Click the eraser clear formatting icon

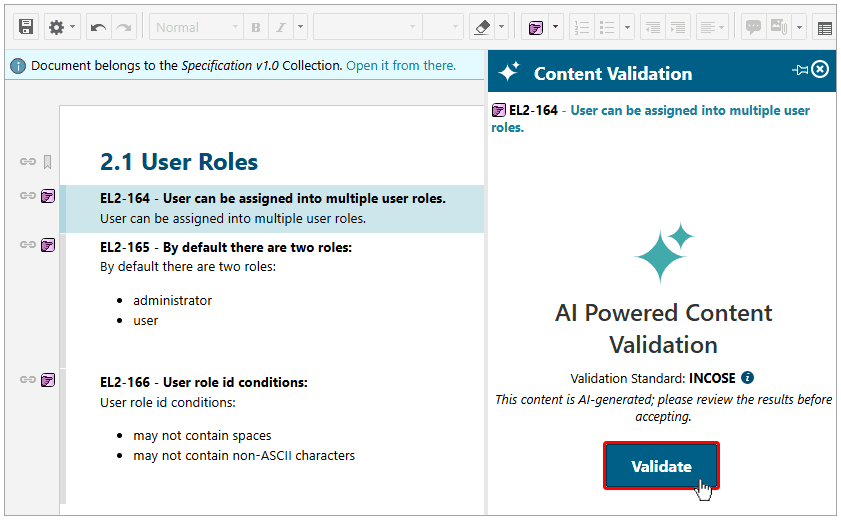click(x=481, y=27)
